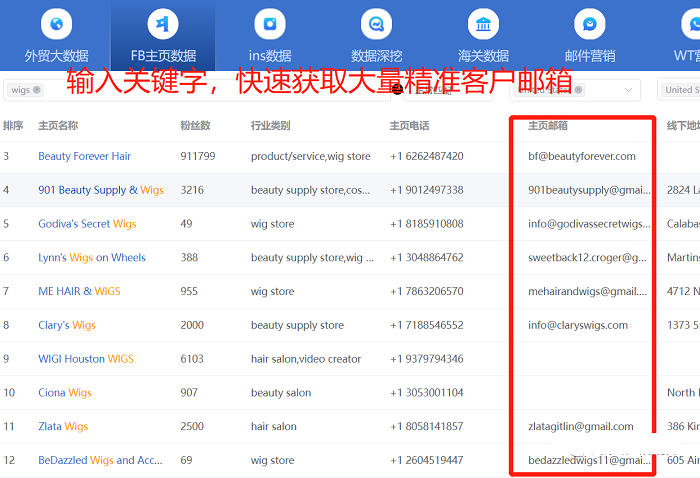The width and height of the screenshot is (700, 478).
Task: Select email info@claryswigs.com
Action: [578, 325]
